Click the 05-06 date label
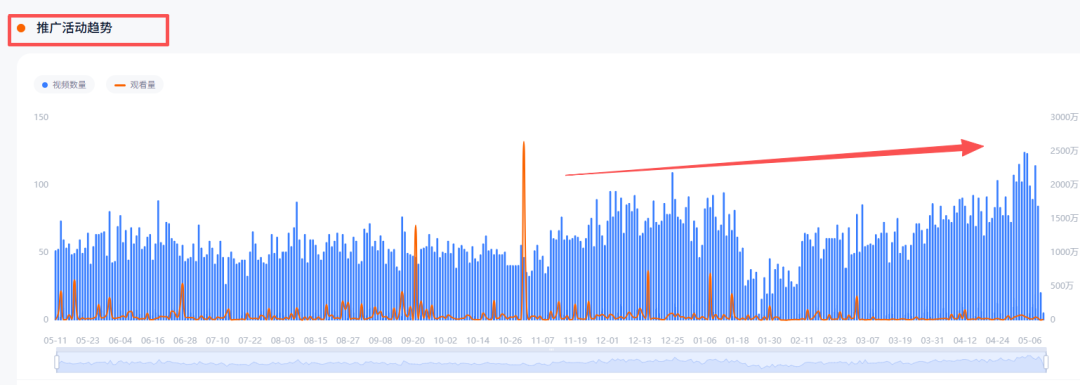The width and height of the screenshot is (1080, 385). pyautogui.click(x=1030, y=340)
